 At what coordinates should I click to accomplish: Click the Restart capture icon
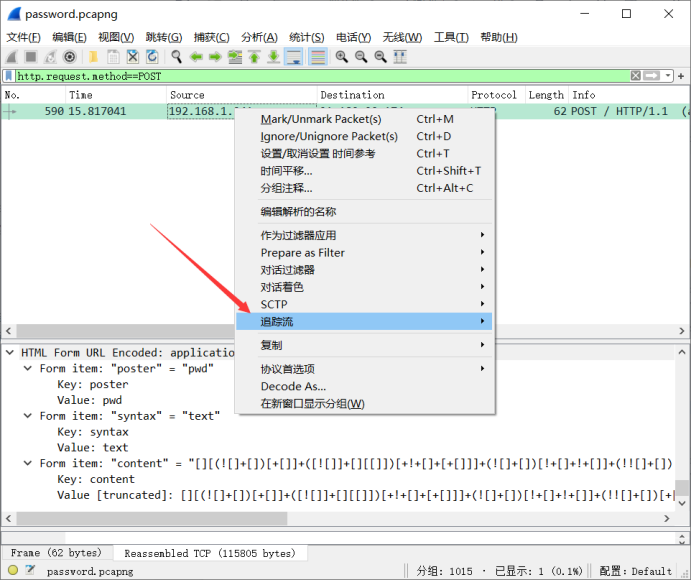50,57
